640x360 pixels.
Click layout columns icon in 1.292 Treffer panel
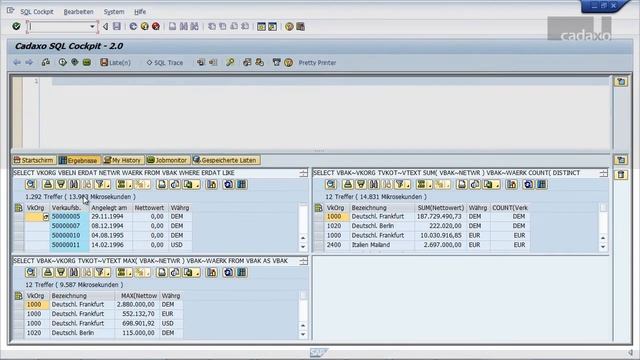[241, 184]
